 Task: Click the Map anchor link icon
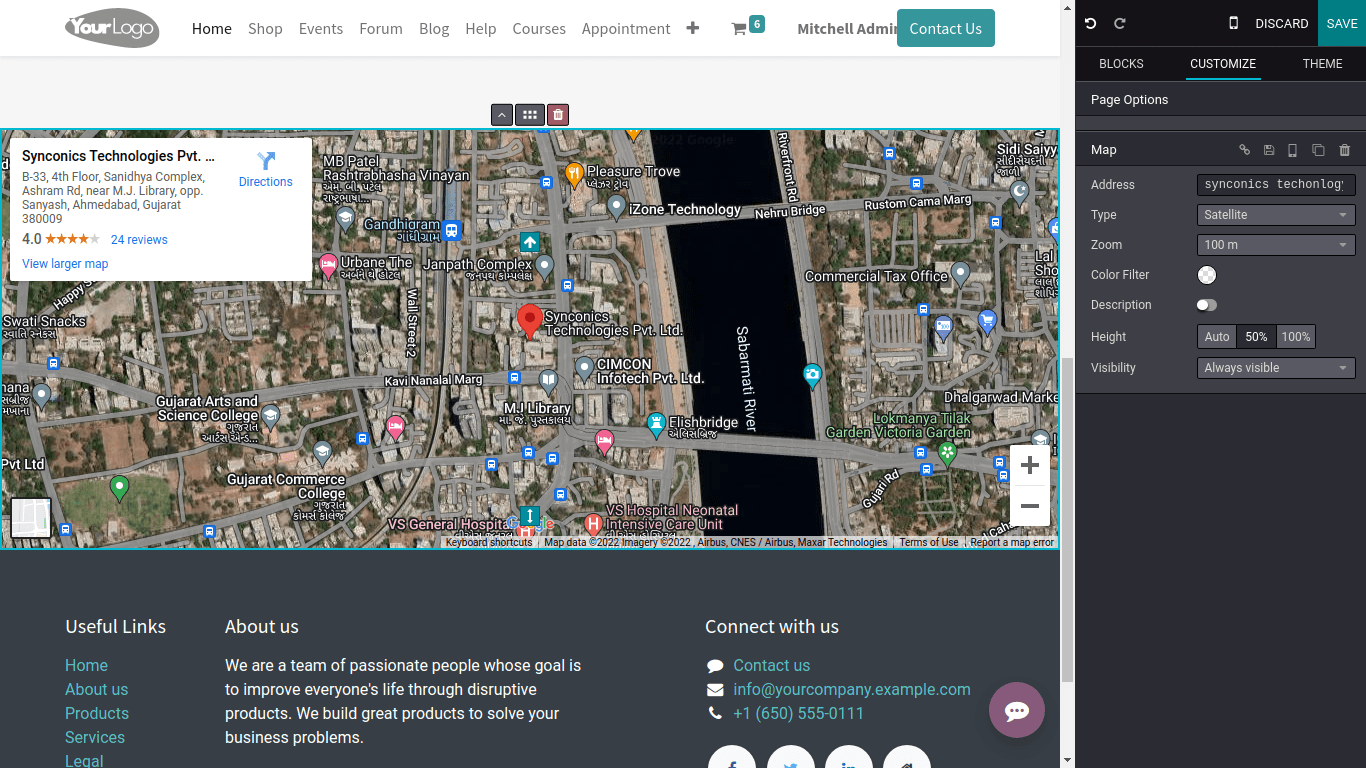click(x=1245, y=150)
